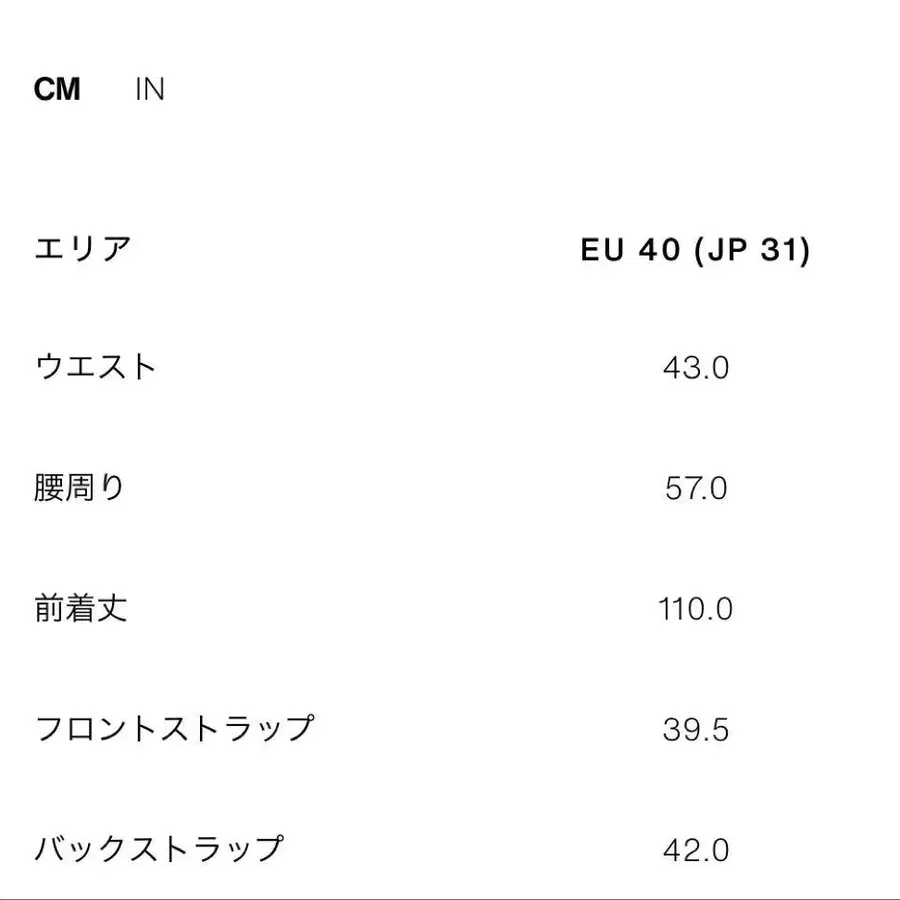The image size is (900, 900).
Task: Select the front strap value 39.5
Action: 697,729
